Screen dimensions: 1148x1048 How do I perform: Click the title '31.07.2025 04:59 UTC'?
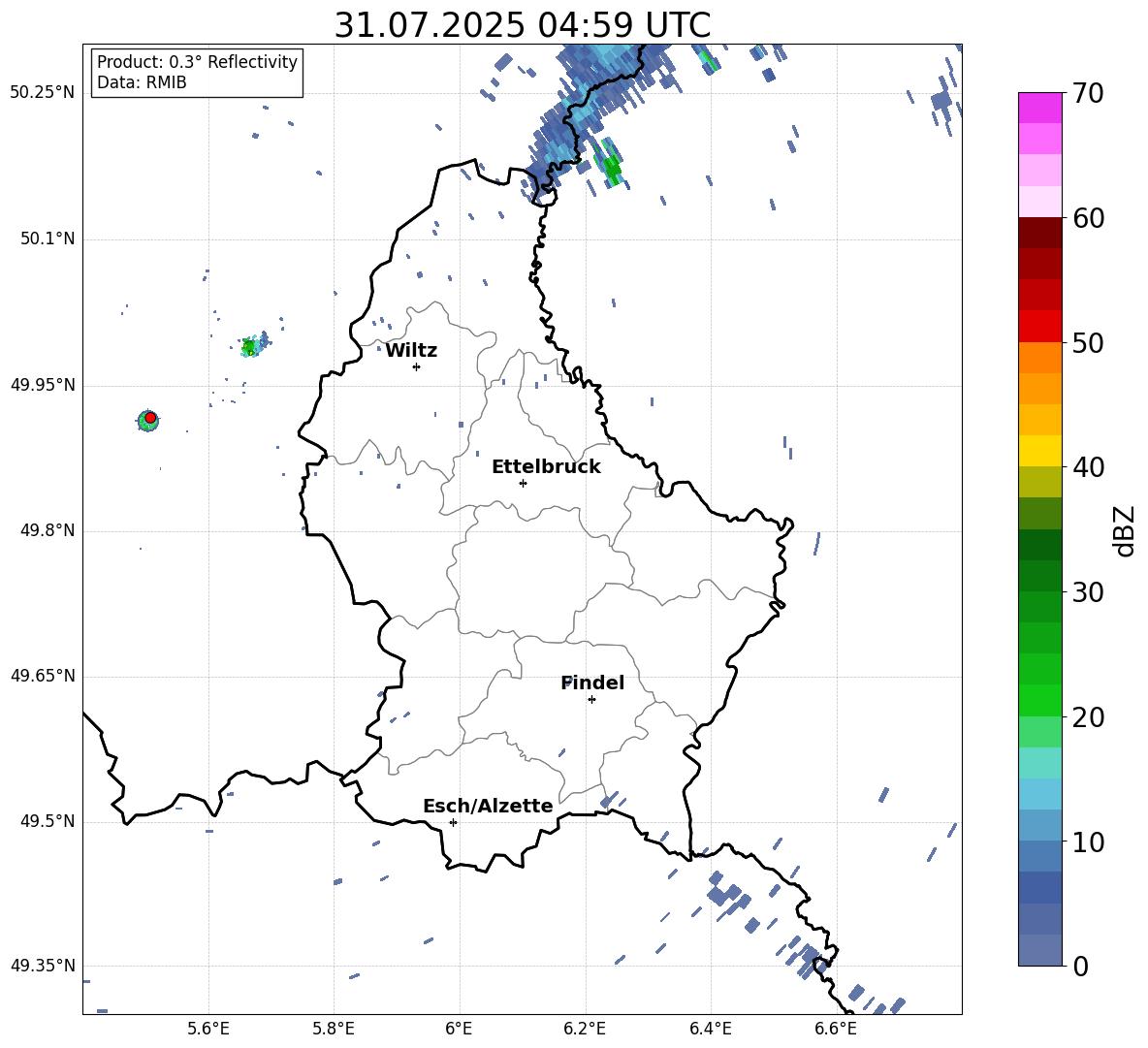522,25
